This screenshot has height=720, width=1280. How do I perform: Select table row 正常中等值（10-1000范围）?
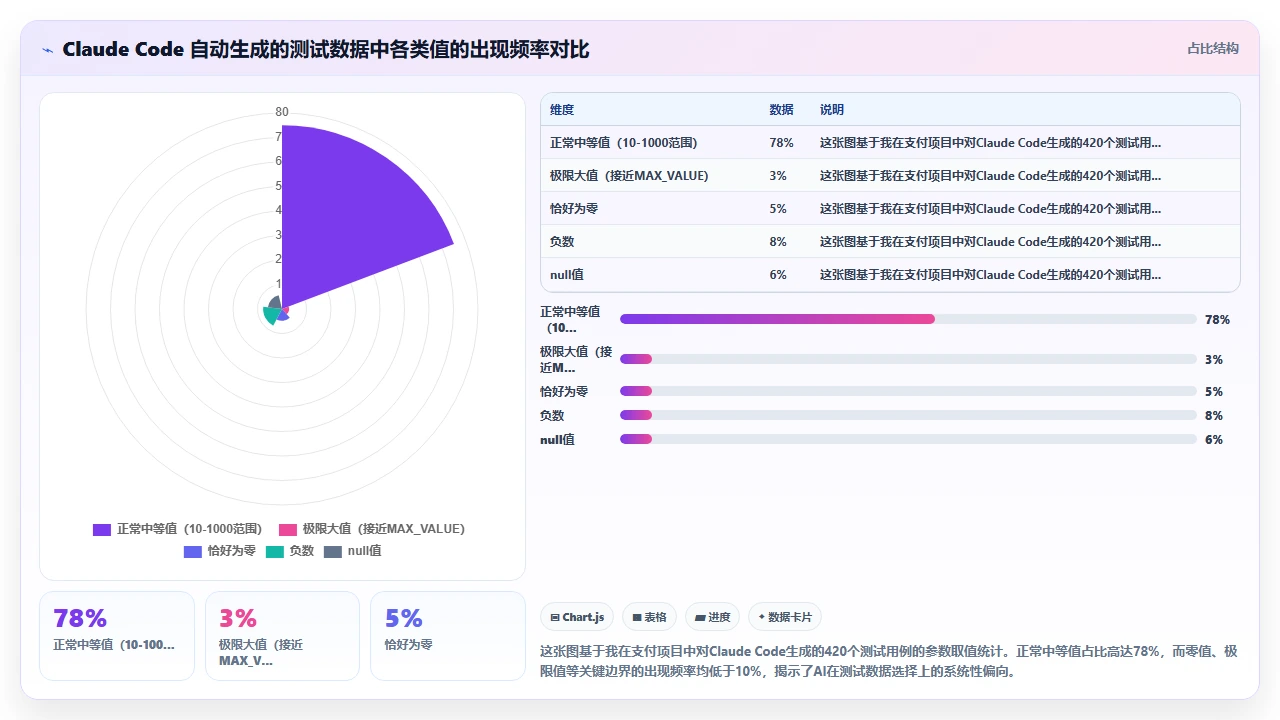click(x=890, y=143)
